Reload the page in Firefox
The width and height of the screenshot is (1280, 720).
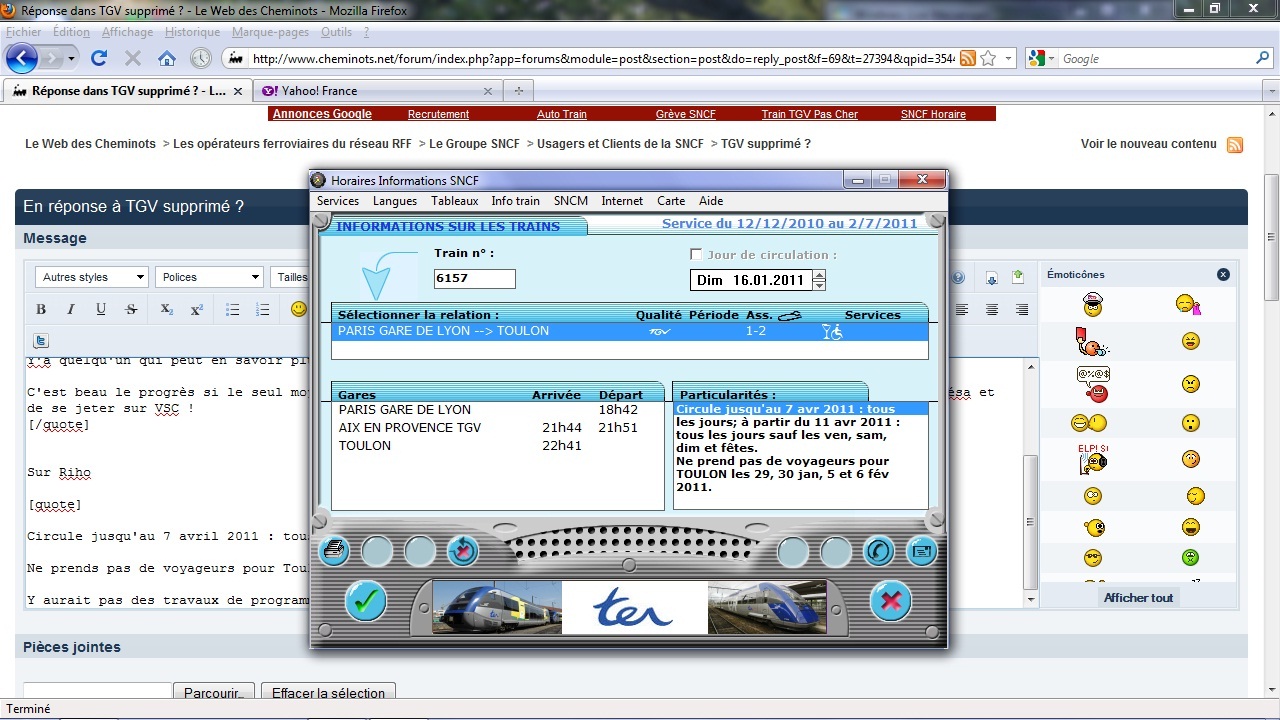pyautogui.click(x=99, y=58)
